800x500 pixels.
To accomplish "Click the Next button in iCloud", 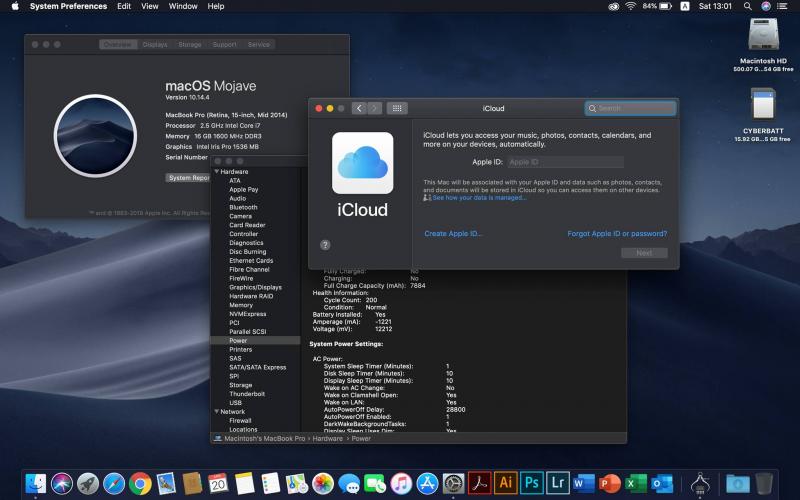I will tap(644, 253).
